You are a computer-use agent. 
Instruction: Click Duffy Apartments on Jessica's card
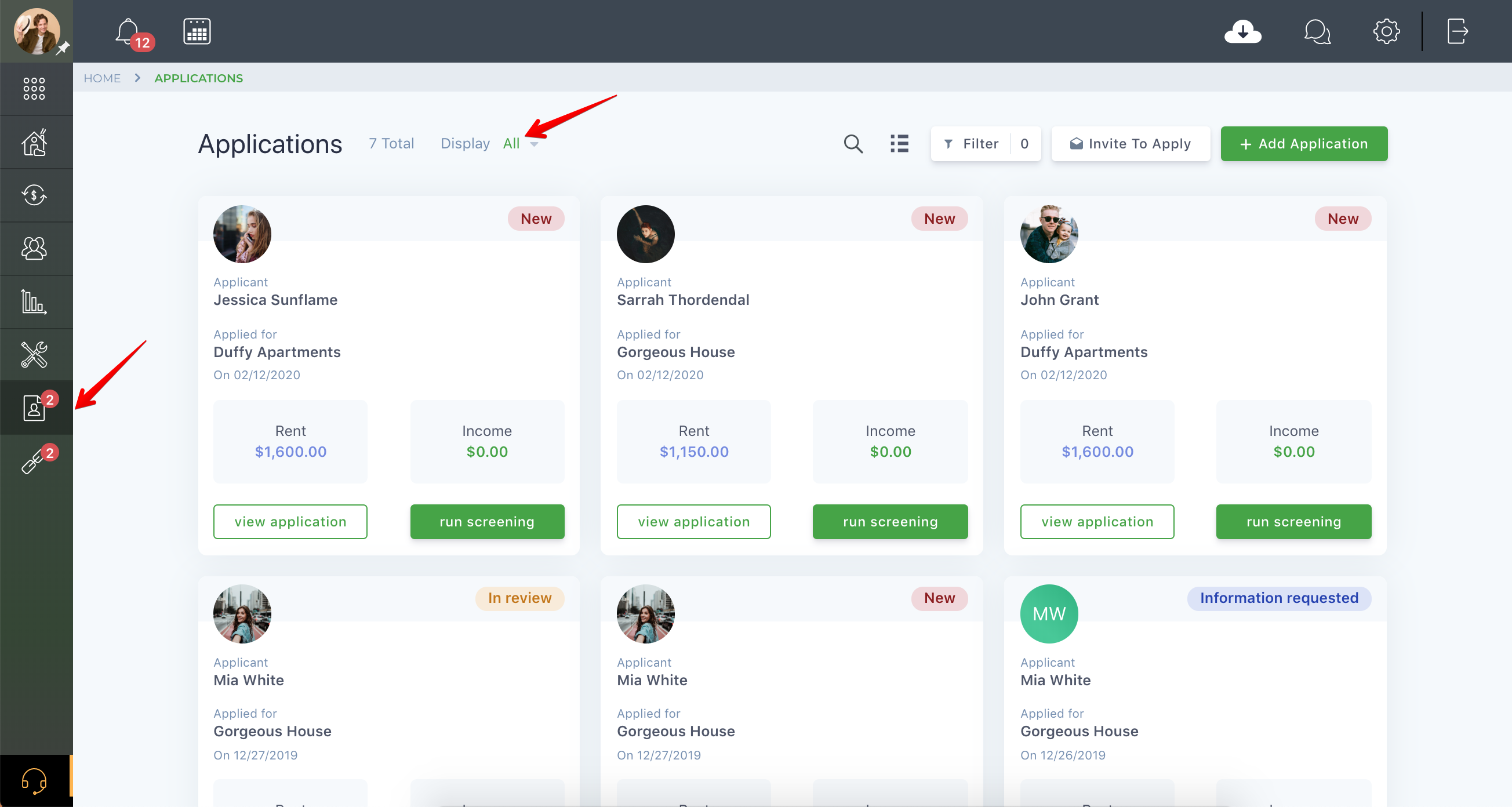pos(277,352)
